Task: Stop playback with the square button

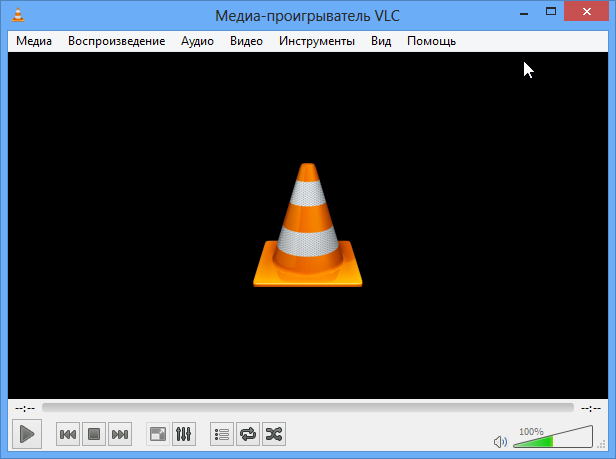Action: (94, 434)
